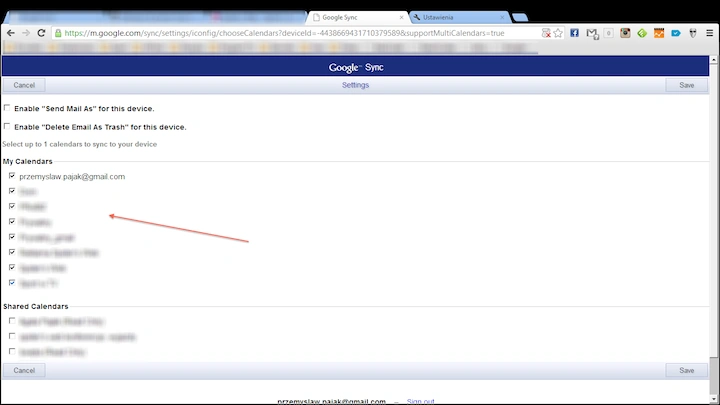Click the browser Back arrow

pyautogui.click(x=11, y=33)
